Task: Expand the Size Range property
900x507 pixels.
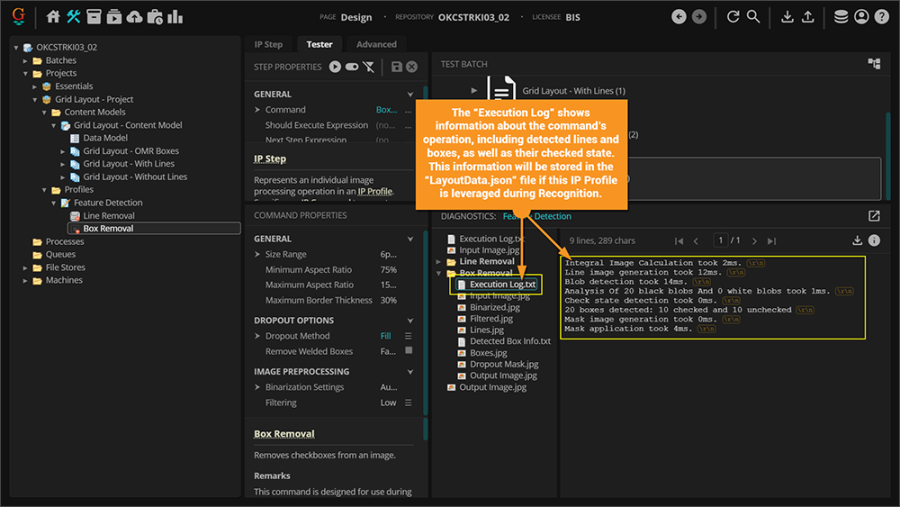Action: [x=257, y=254]
